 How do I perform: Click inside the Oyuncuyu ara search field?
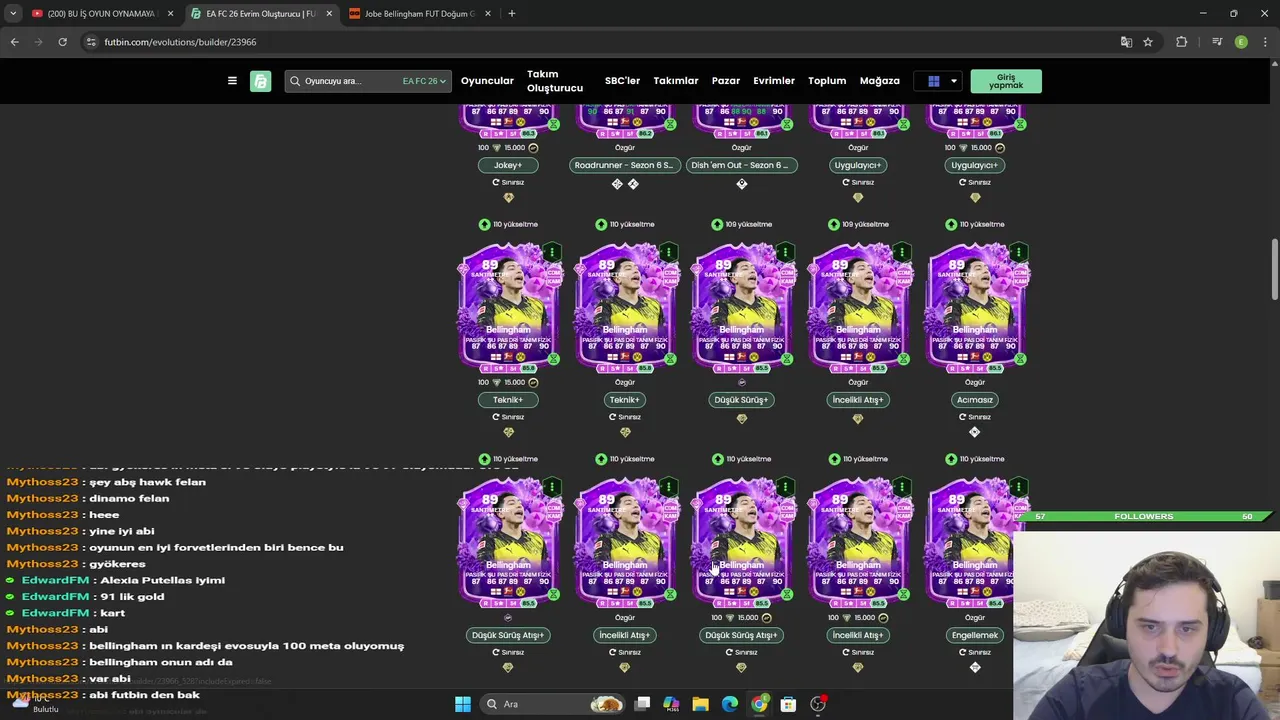[347, 81]
